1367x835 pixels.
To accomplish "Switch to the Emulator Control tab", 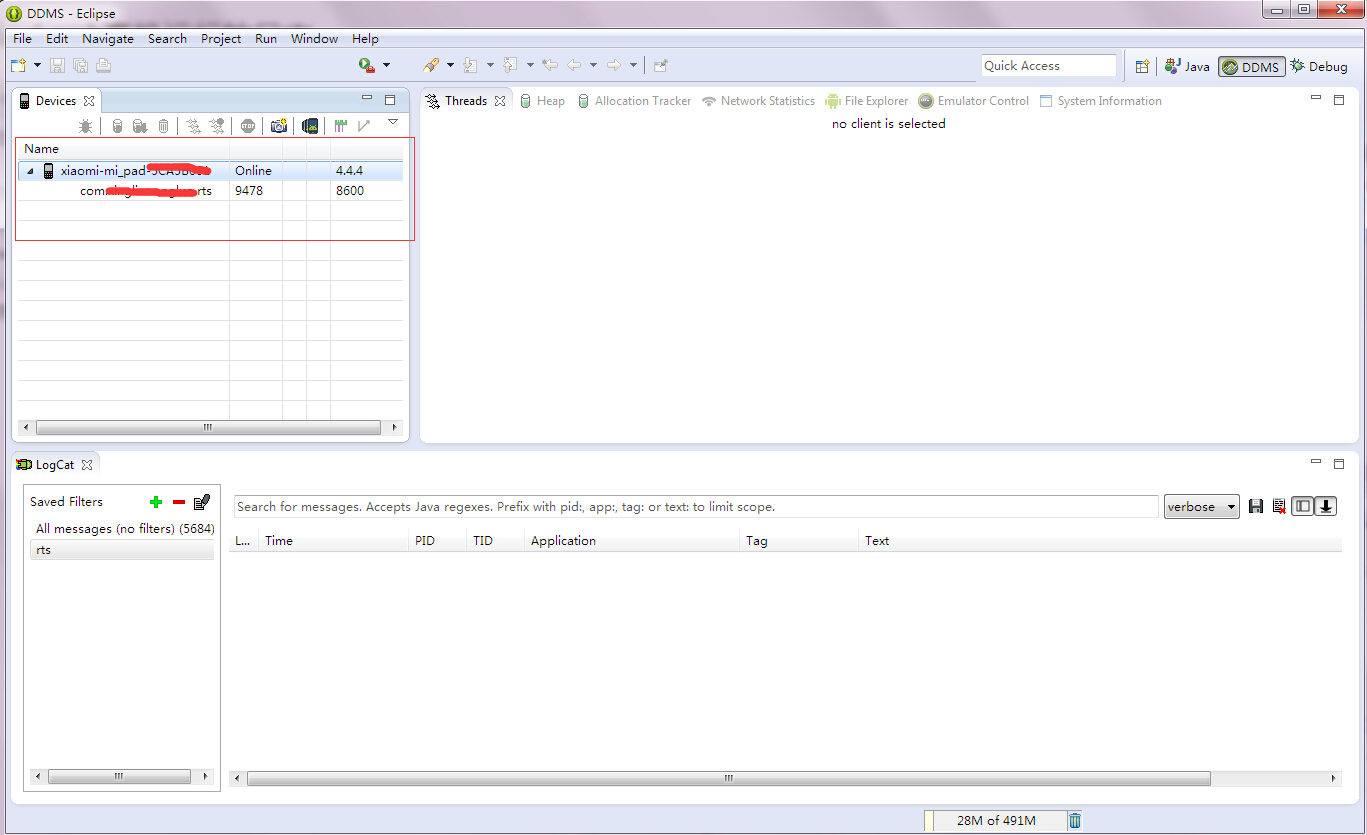I will click(x=973, y=101).
